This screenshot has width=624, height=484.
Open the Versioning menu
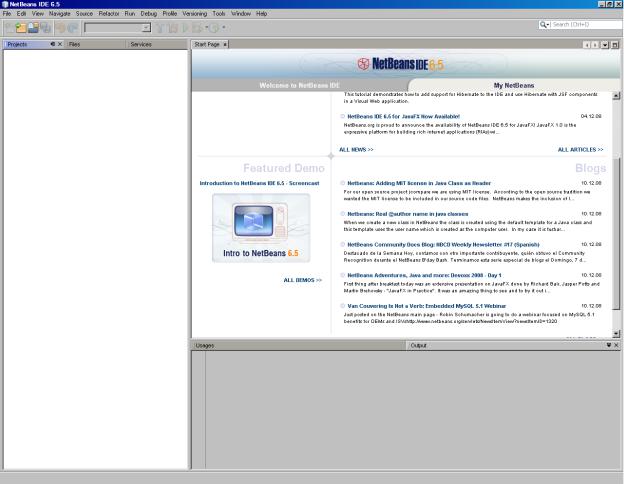[x=195, y=14]
